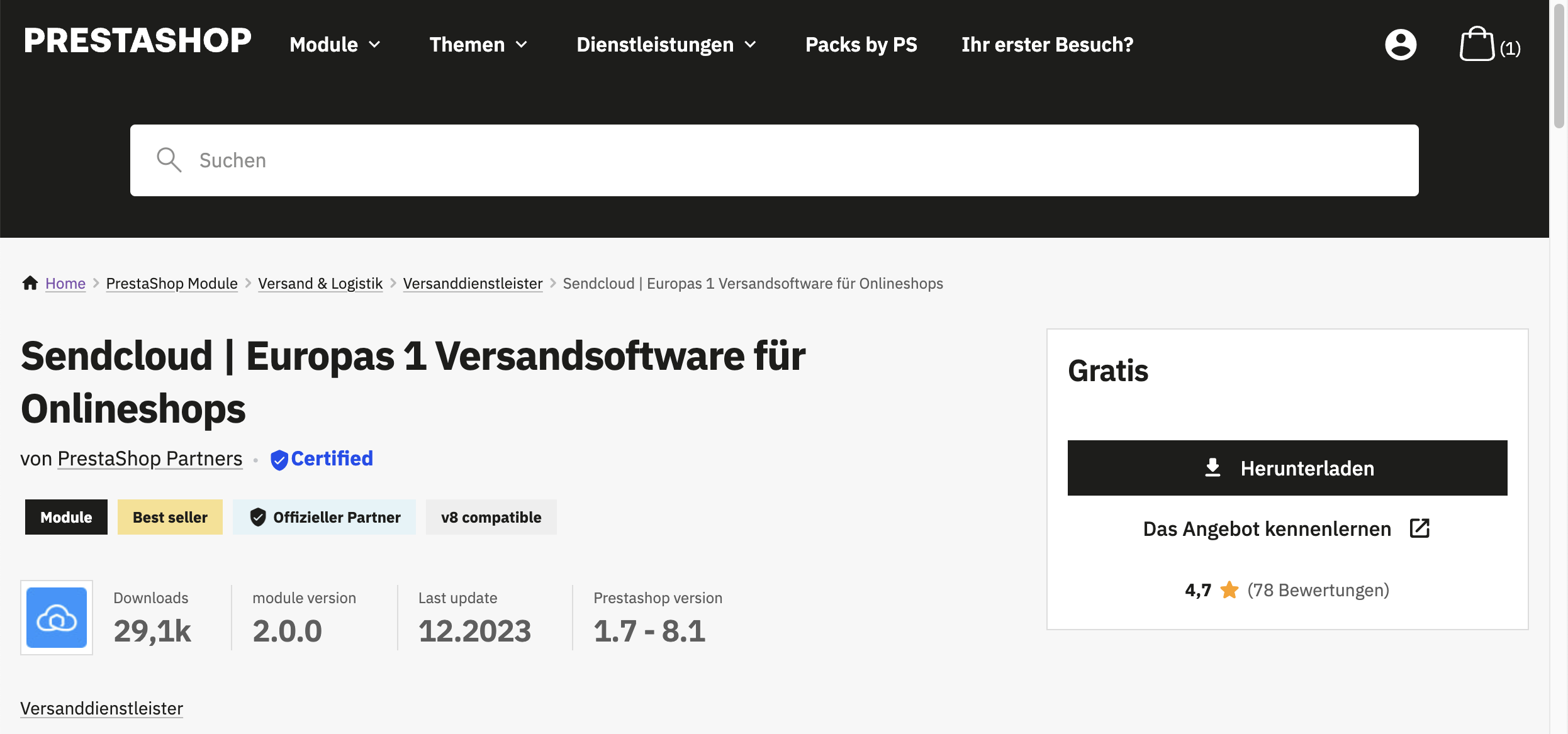1568x734 pixels.
Task: Click the cart item count (1)
Action: click(1510, 48)
